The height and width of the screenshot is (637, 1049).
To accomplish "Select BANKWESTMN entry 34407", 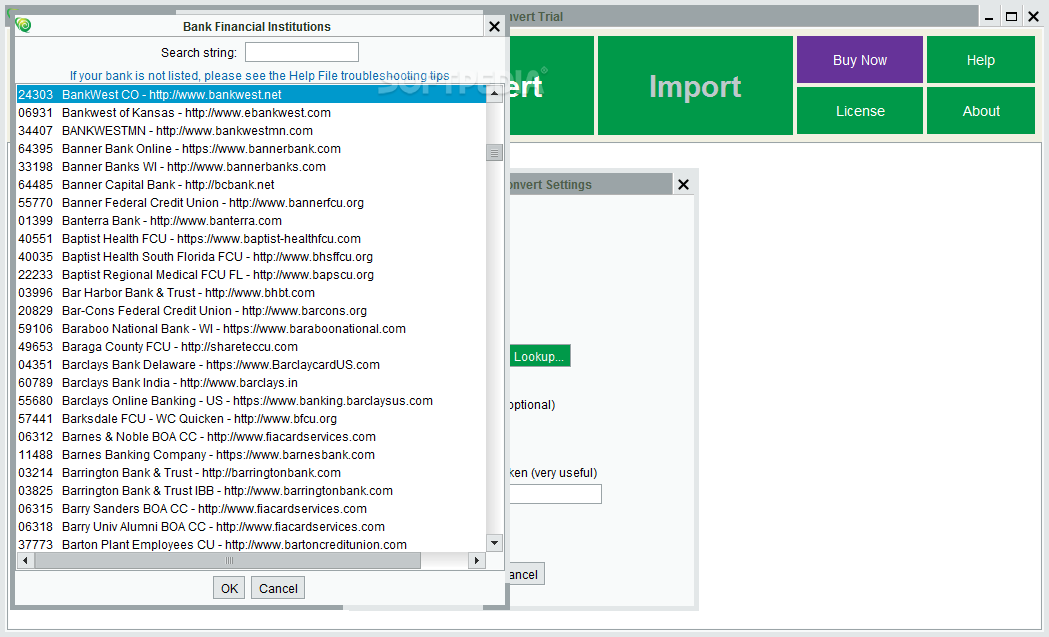I will click(x=252, y=130).
